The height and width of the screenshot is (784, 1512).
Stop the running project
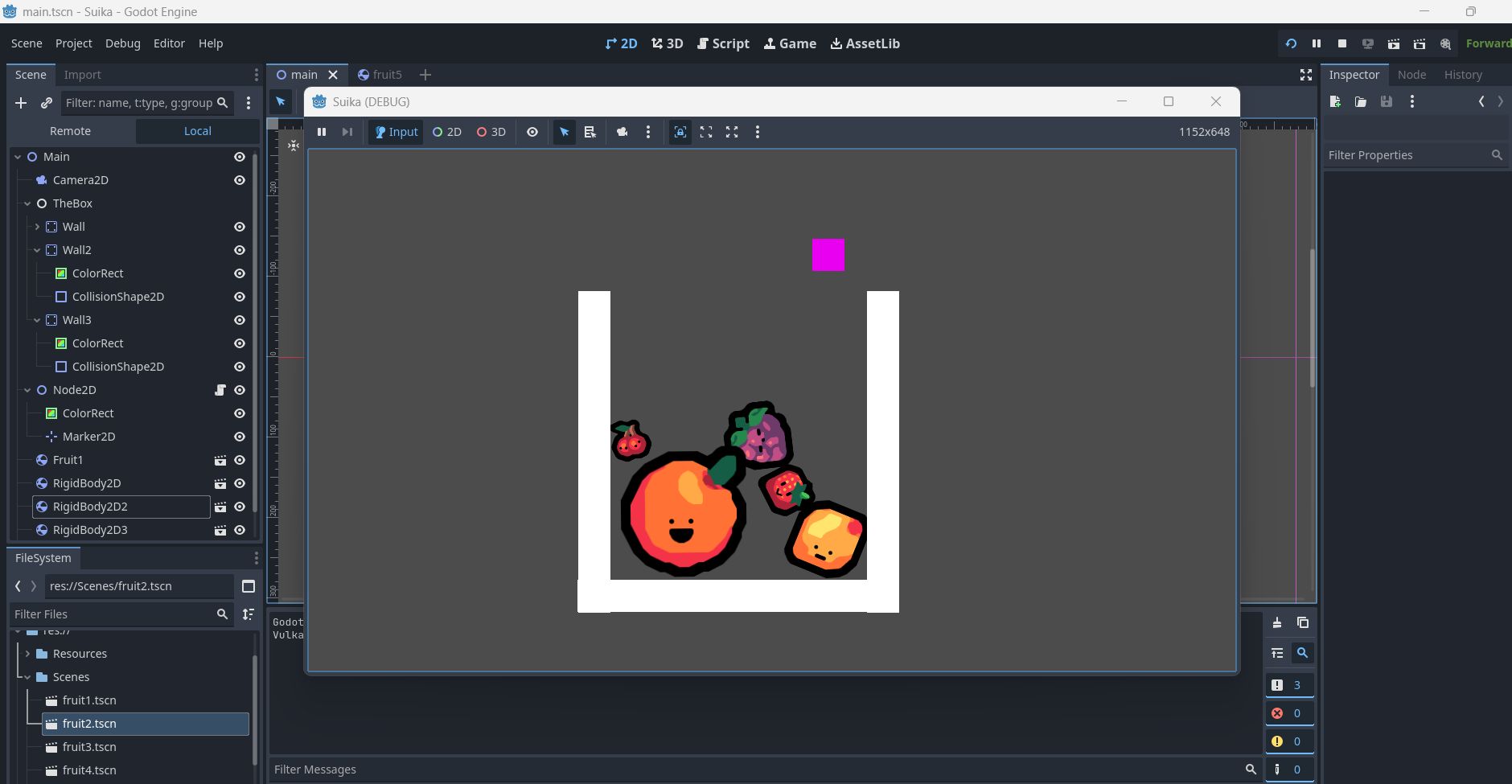click(x=1342, y=43)
